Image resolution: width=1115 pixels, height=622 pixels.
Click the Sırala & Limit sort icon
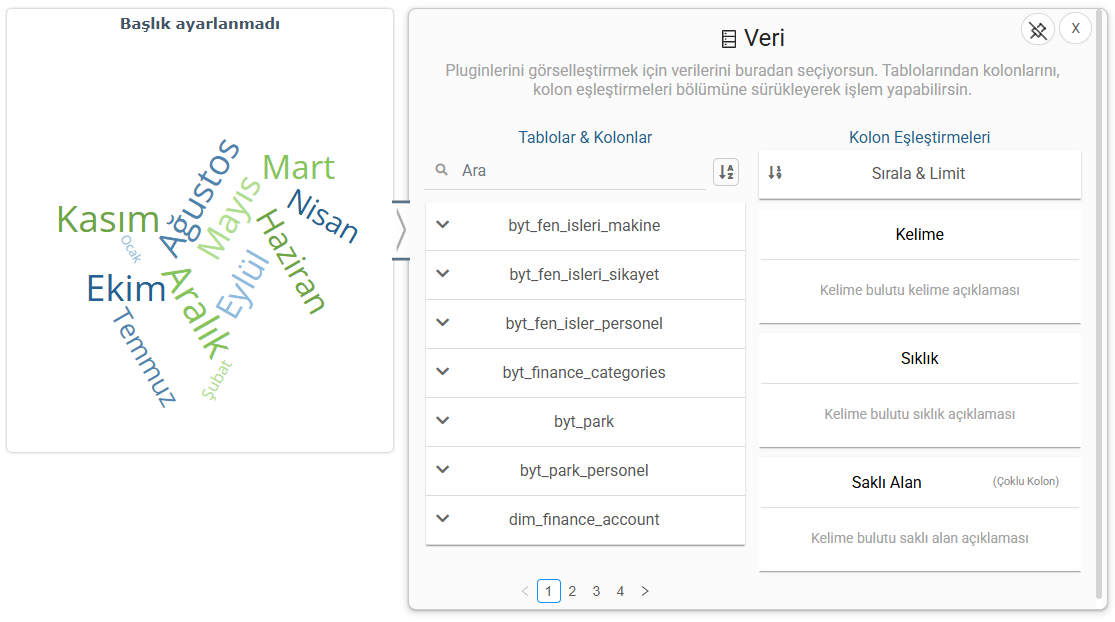(775, 173)
